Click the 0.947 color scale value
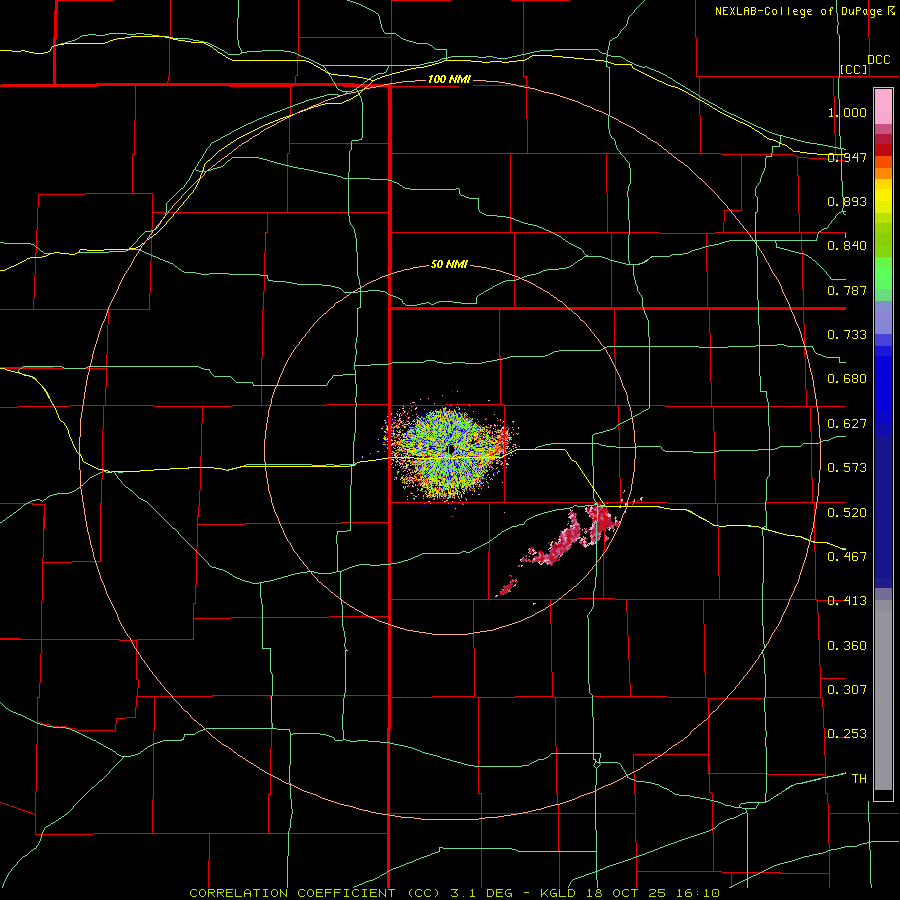 [847, 157]
